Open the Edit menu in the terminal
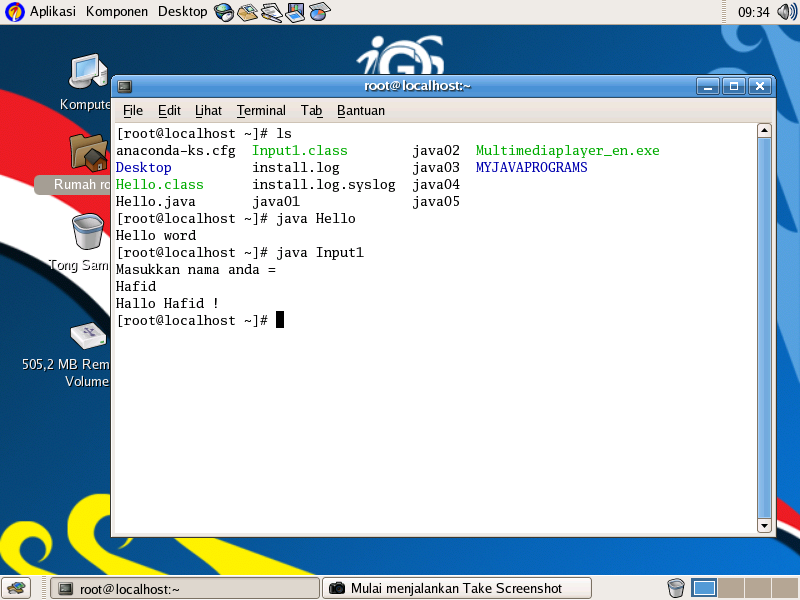800x600 pixels. coord(169,111)
